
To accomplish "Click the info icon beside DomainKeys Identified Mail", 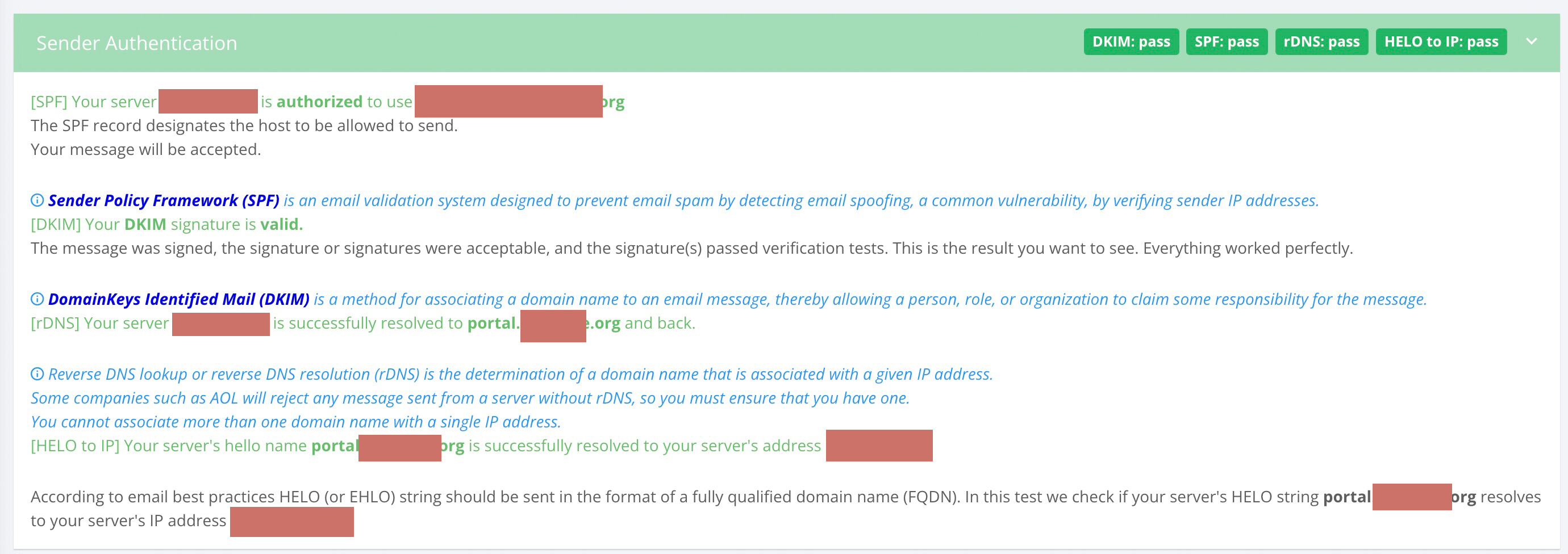I will click(x=37, y=299).
